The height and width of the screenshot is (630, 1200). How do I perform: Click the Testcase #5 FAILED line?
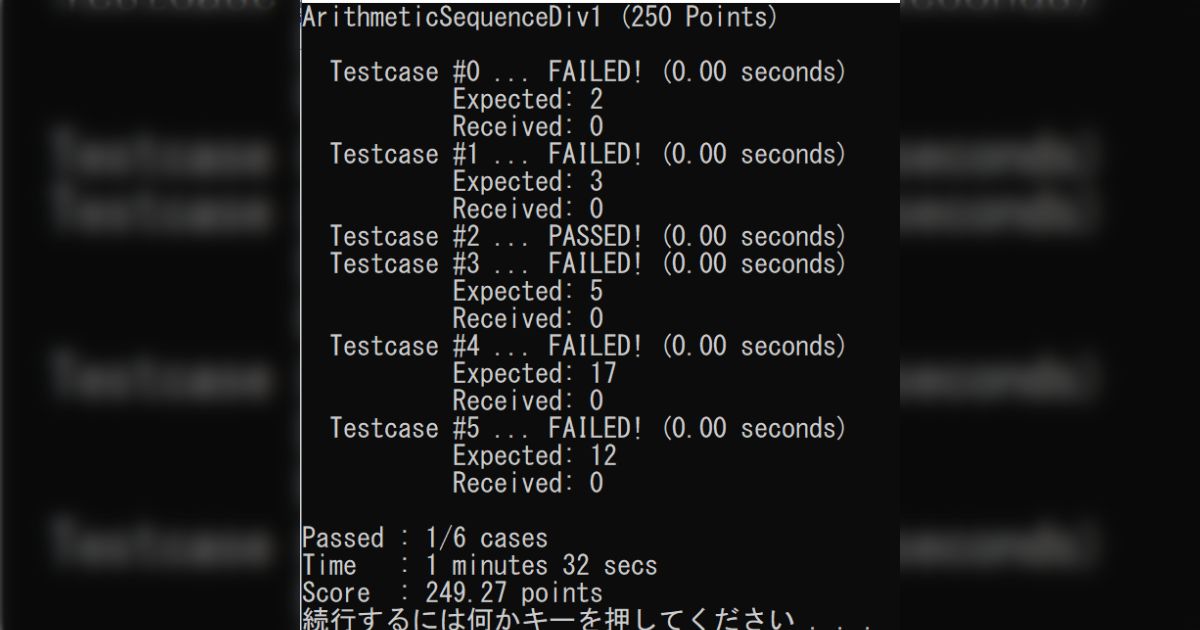pyautogui.click(x=587, y=428)
